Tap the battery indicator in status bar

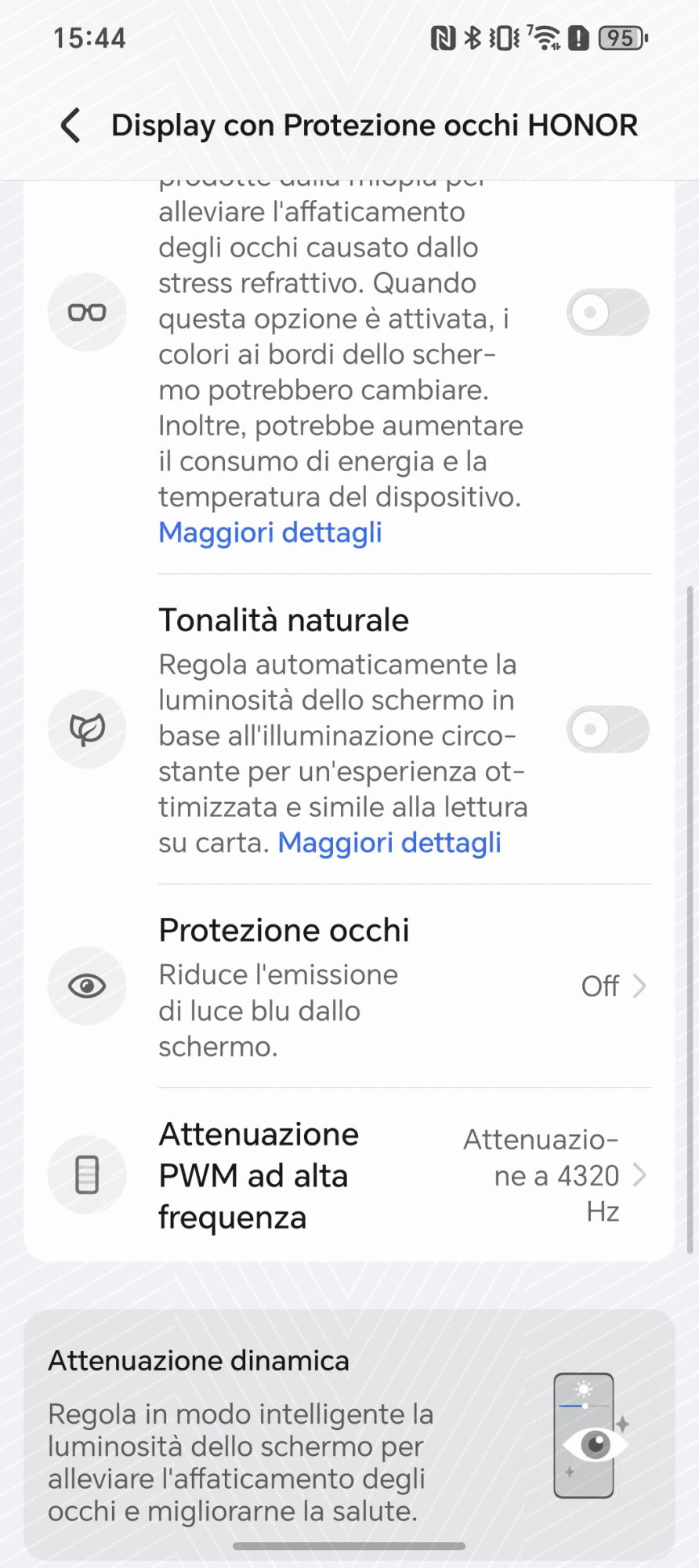[x=622, y=38]
